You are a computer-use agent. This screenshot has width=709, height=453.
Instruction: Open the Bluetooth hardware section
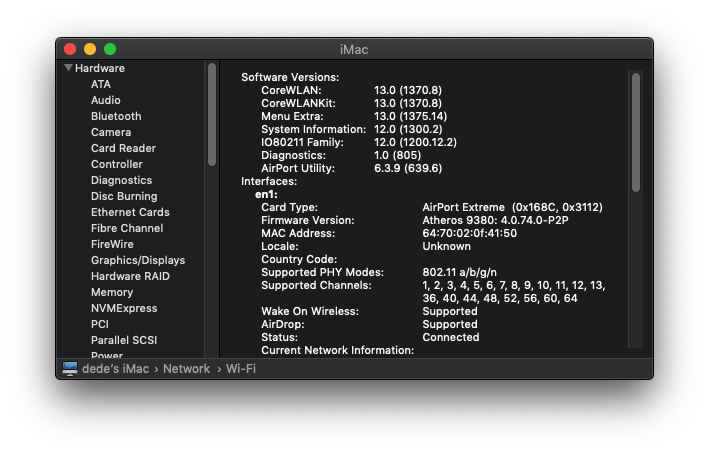tap(116, 116)
